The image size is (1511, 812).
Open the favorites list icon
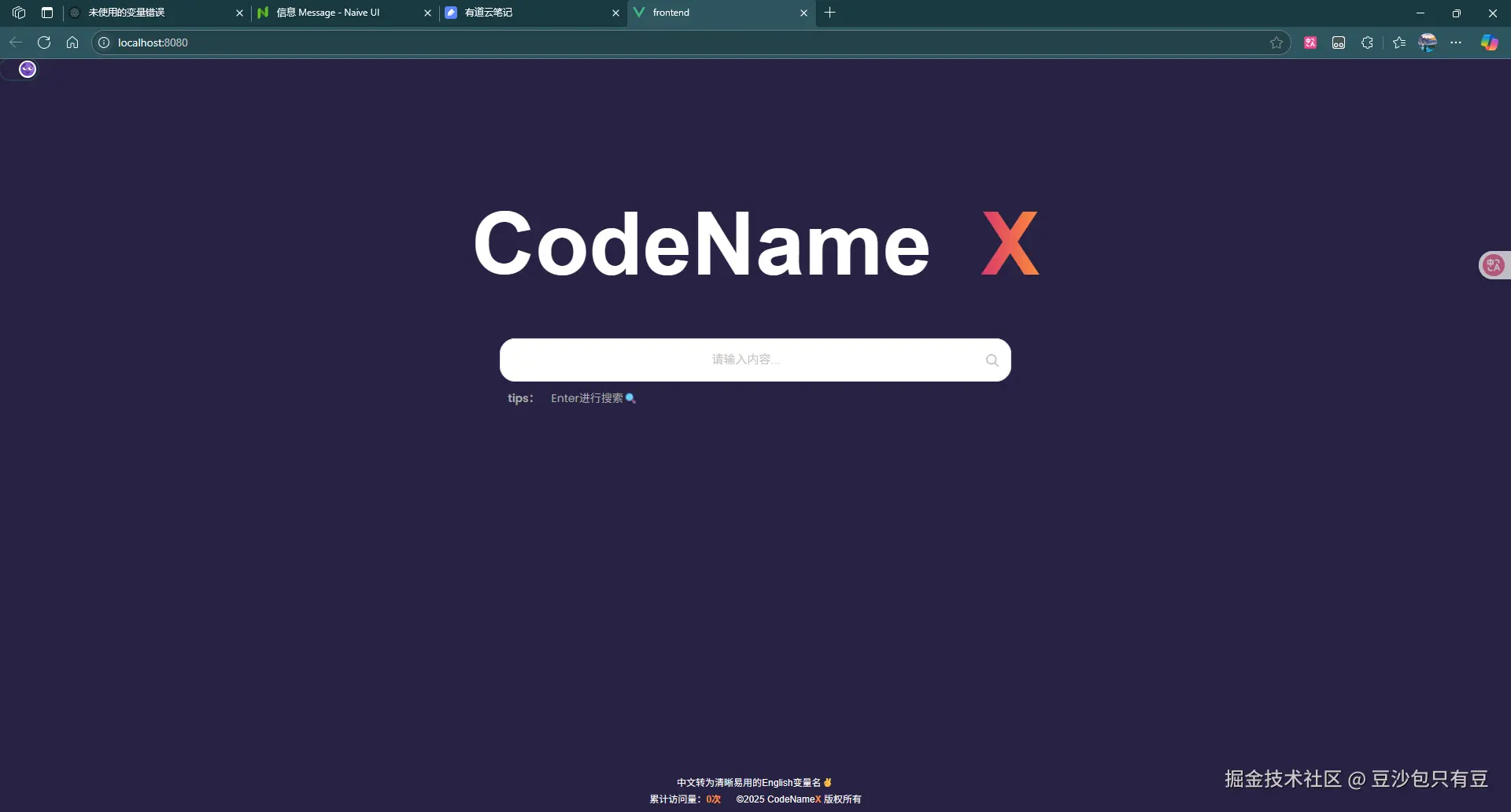[x=1399, y=42]
